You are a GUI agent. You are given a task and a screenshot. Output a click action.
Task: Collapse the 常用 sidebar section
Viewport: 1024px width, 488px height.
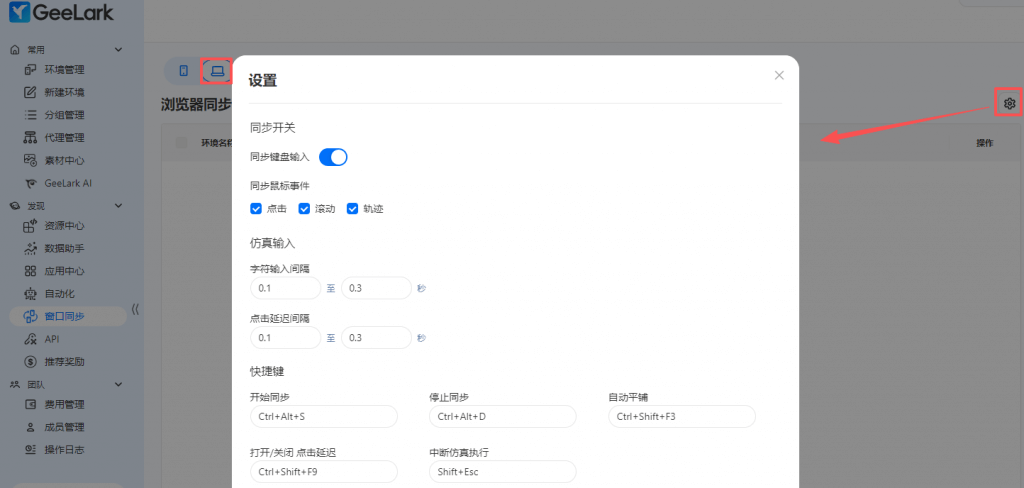coord(118,49)
